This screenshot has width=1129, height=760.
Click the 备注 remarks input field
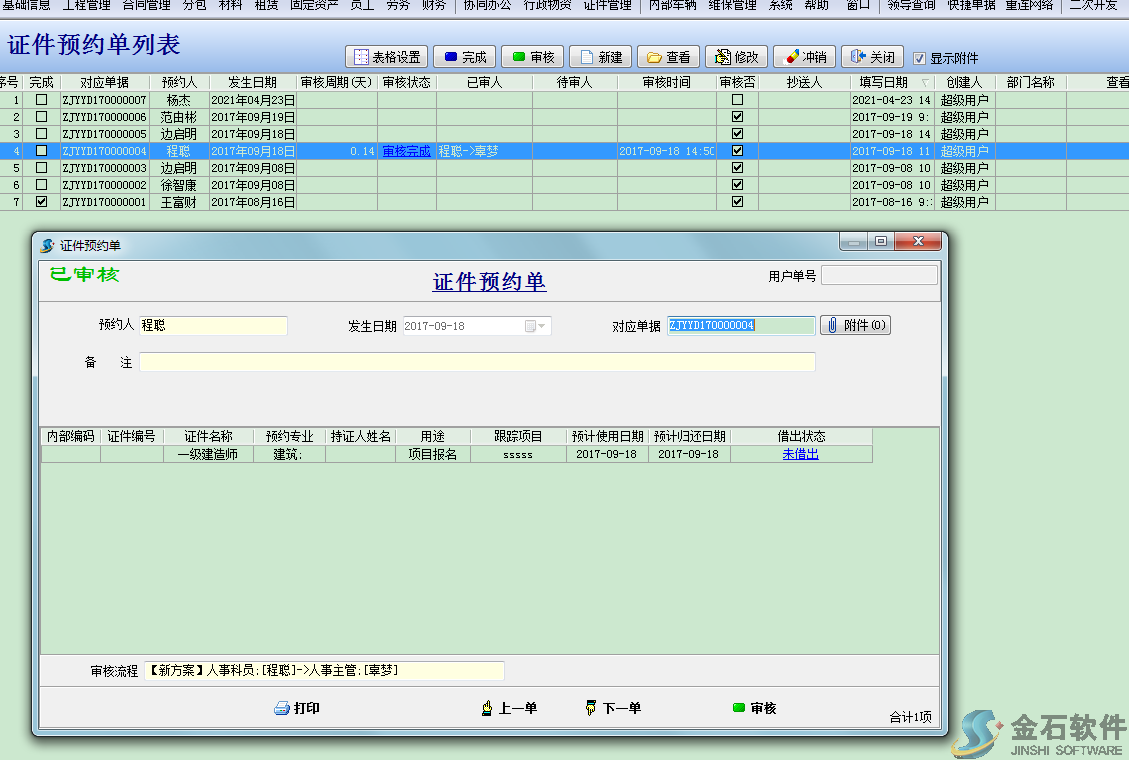point(477,362)
